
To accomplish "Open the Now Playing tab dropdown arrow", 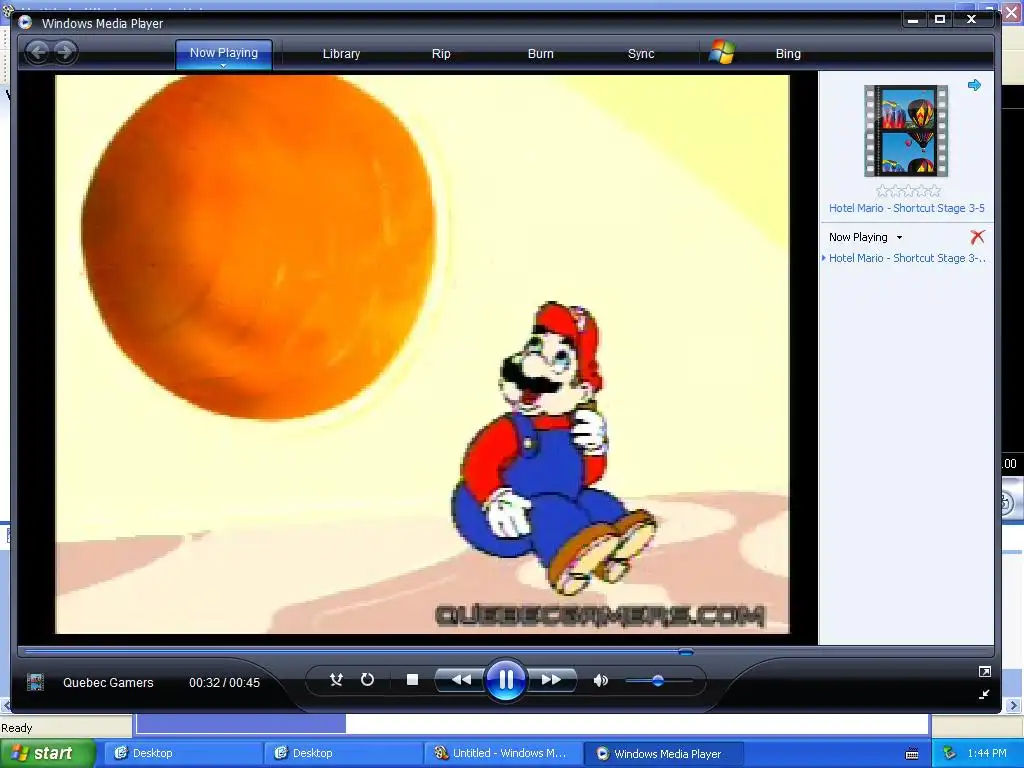I will tap(223, 66).
